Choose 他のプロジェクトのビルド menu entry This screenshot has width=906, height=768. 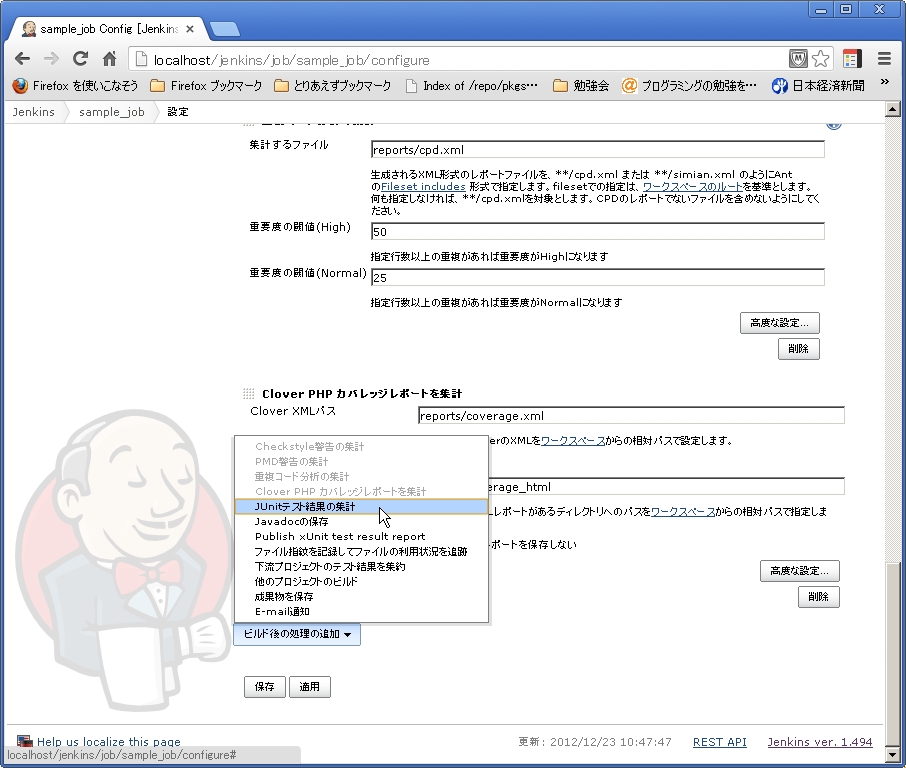[x=361, y=582]
